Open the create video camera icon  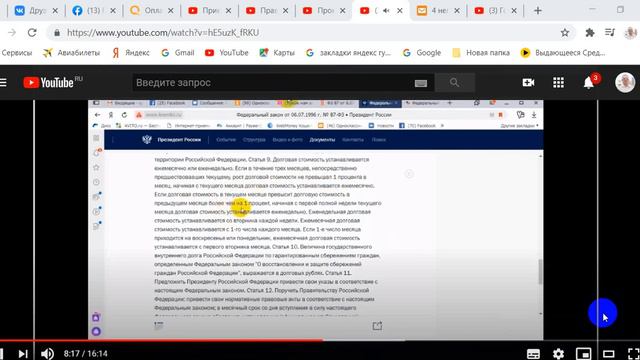[528, 82]
